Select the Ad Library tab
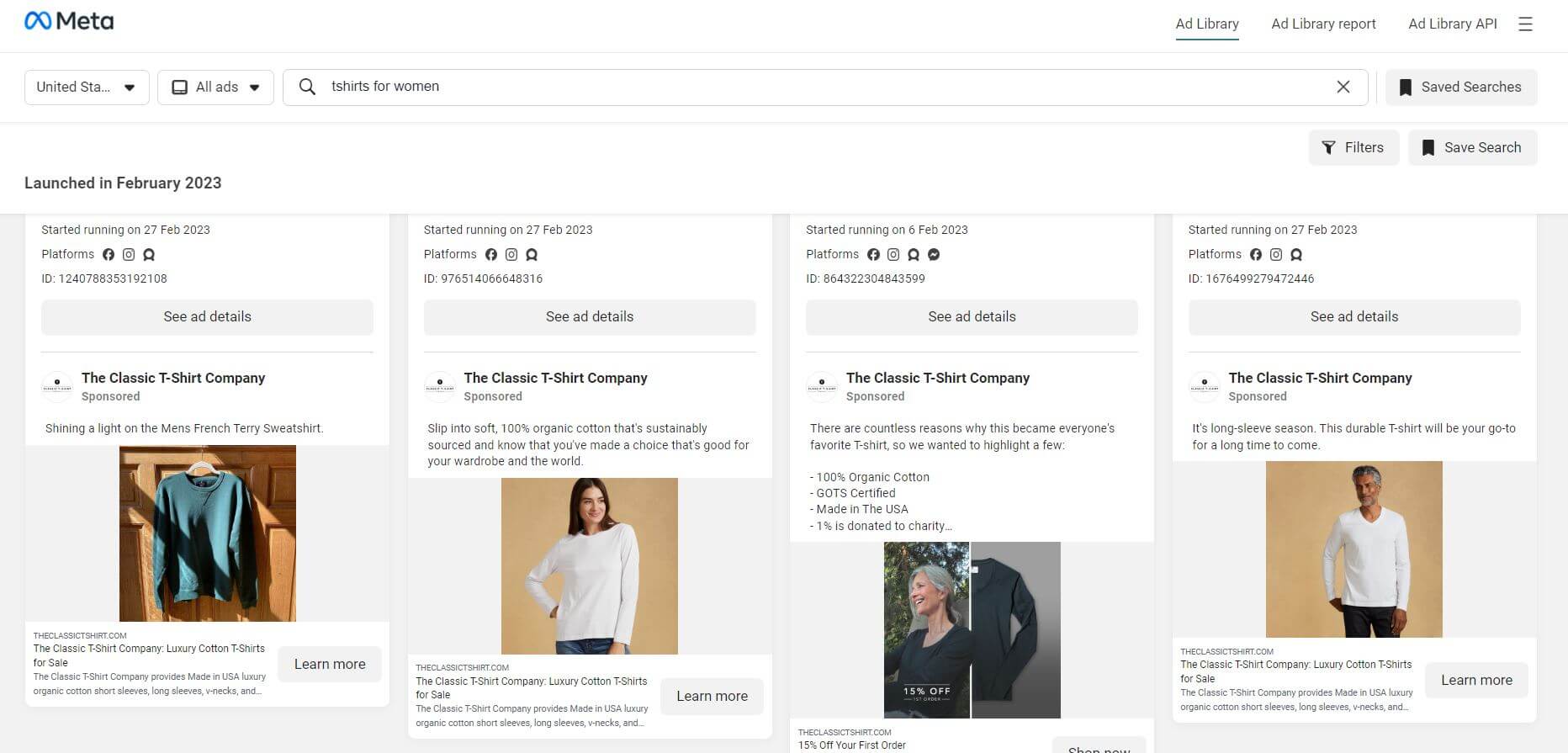Screen dimensions: 1568x753 [x=1206, y=24]
